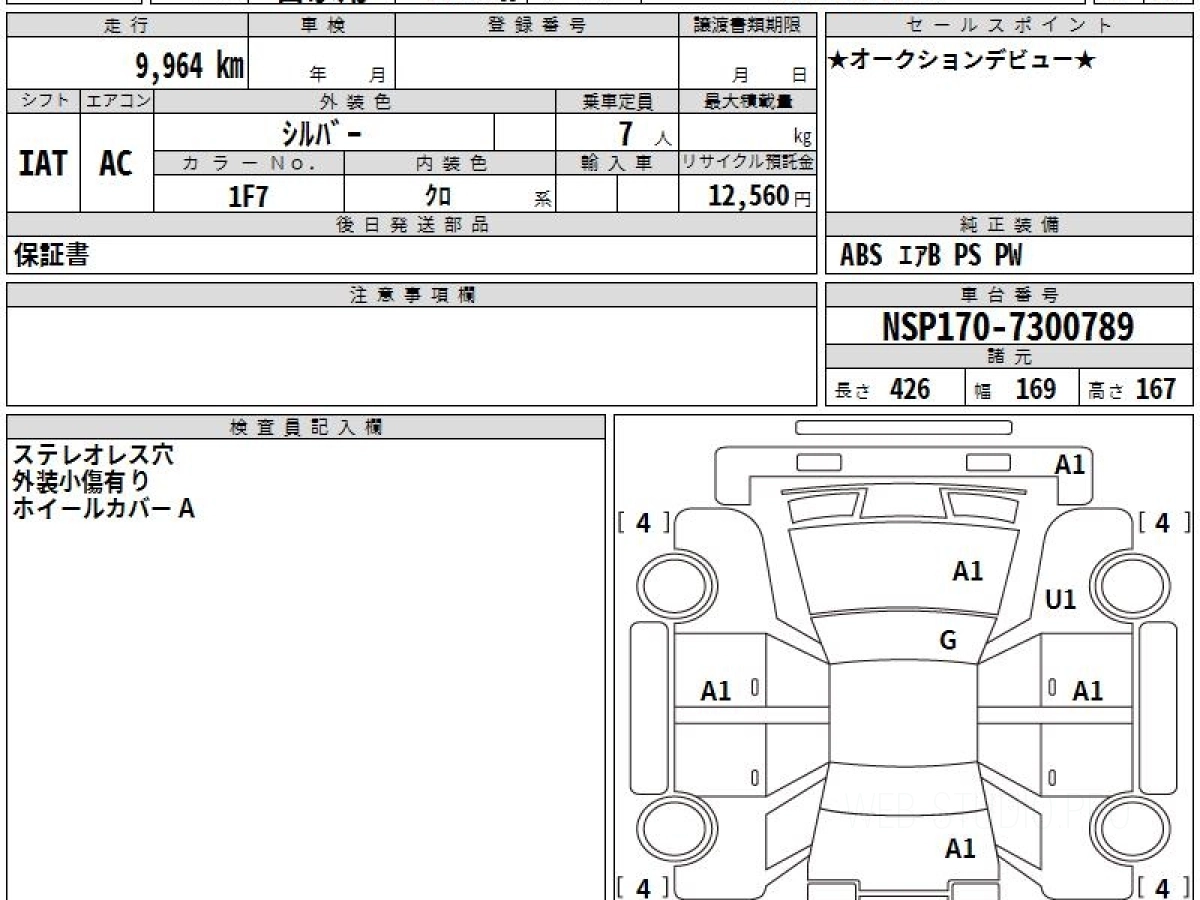The height and width of the screenshot is (900, 1200).
Task: Select the length value 426
Action: click(x=910, y=389)
